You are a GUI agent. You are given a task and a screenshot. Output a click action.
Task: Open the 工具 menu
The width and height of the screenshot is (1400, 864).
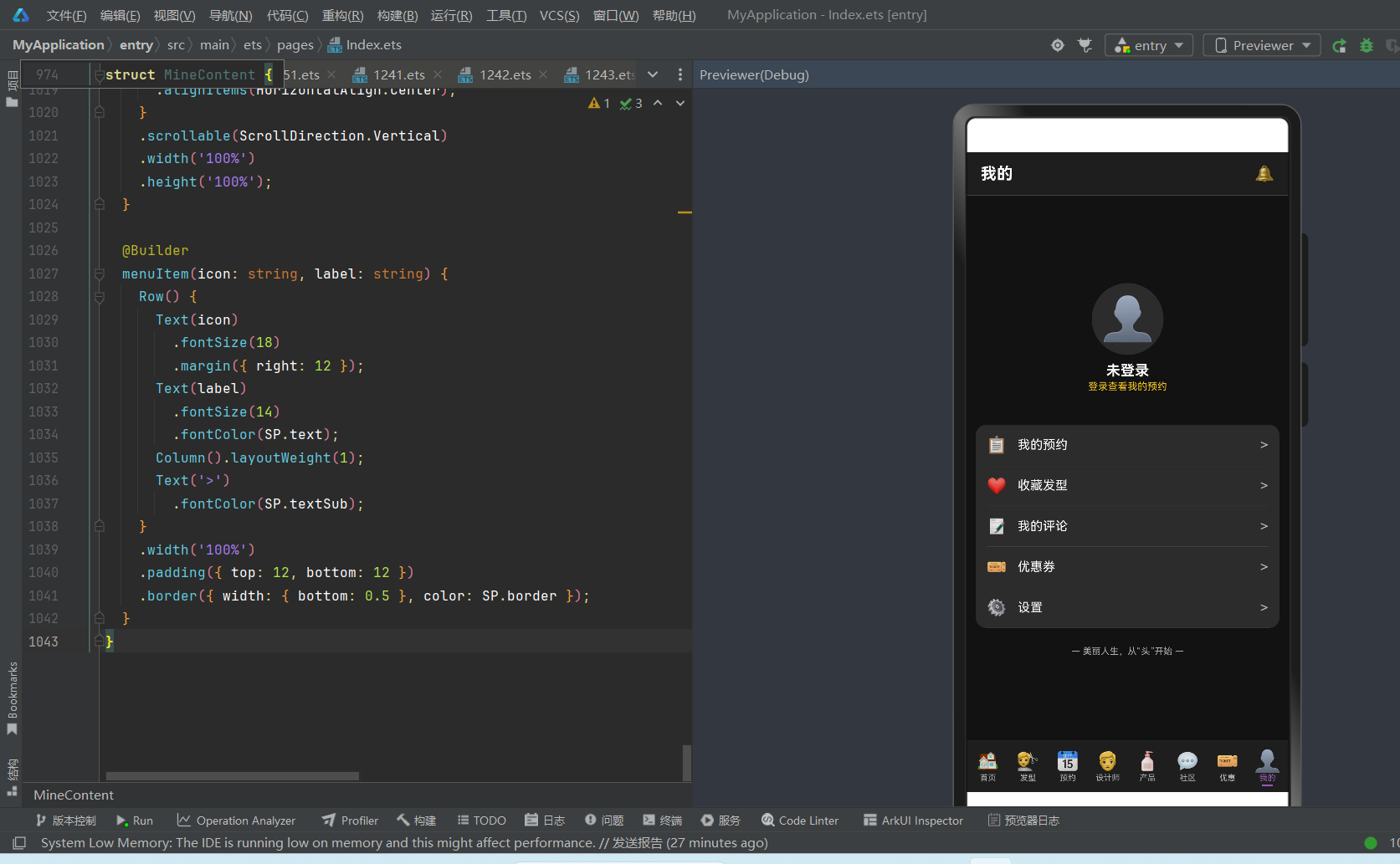[506, 15]
